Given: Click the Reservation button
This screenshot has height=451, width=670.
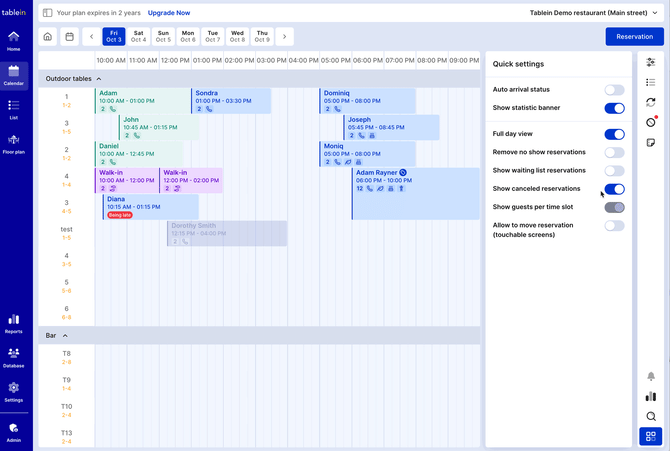Looking at the screenshot, I should pyautogui.click(x=634, y=37).
